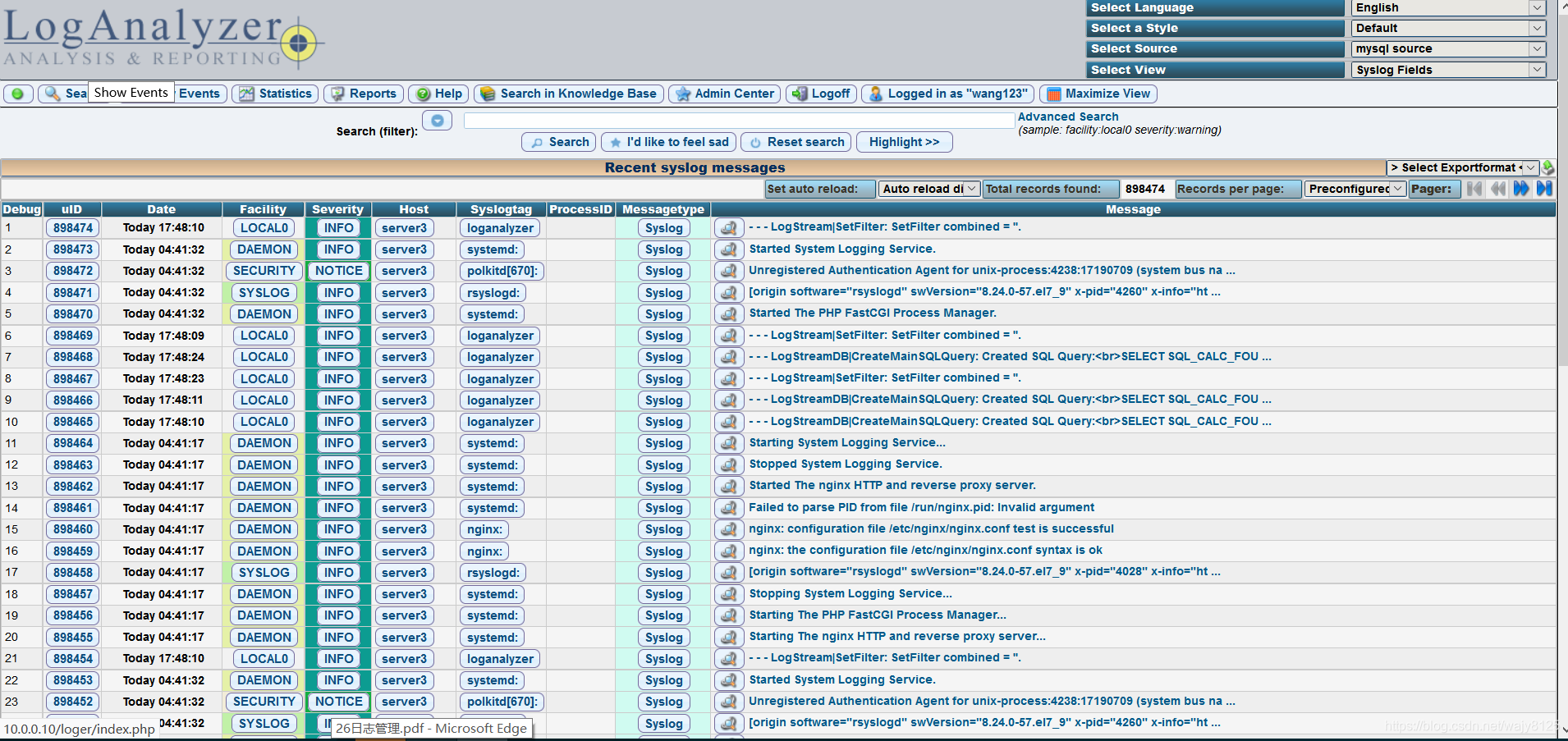Click the Date column header
Screen dimensions: 1568x741
pyautogui.click(x=162, y=209)
